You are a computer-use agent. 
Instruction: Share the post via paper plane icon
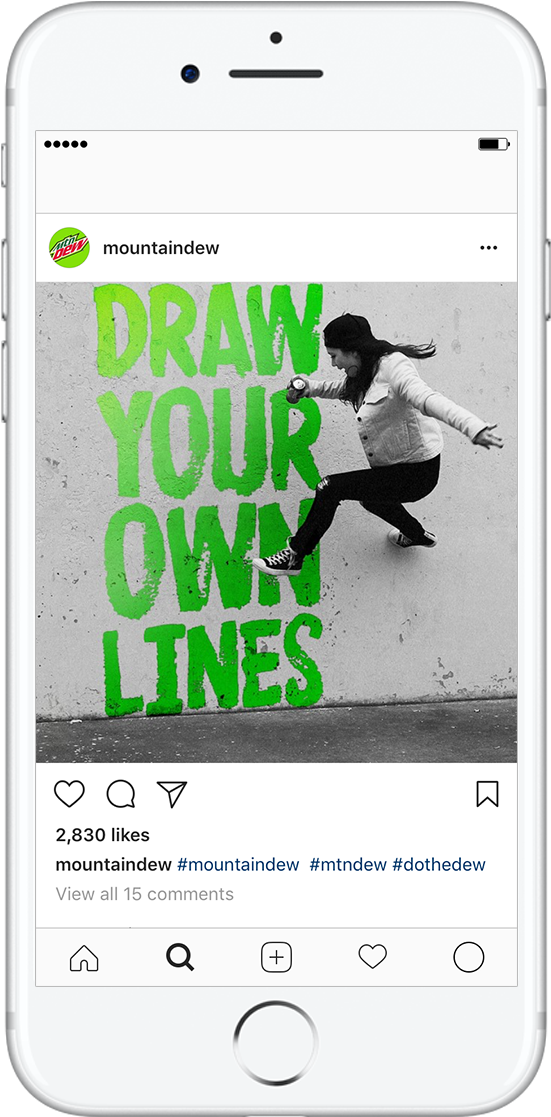tap(172, 794)
